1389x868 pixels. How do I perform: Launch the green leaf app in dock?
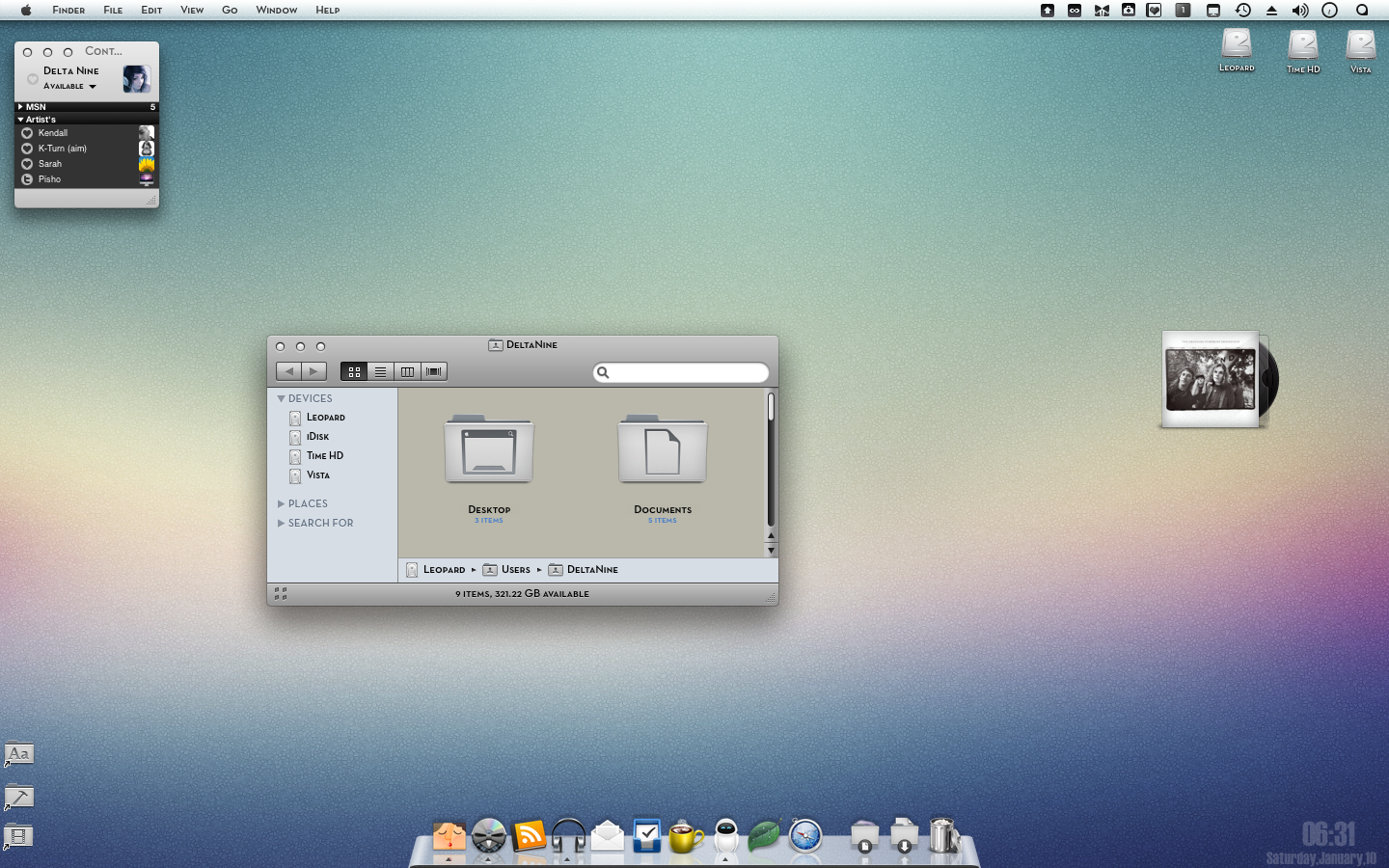pos(764,835)
